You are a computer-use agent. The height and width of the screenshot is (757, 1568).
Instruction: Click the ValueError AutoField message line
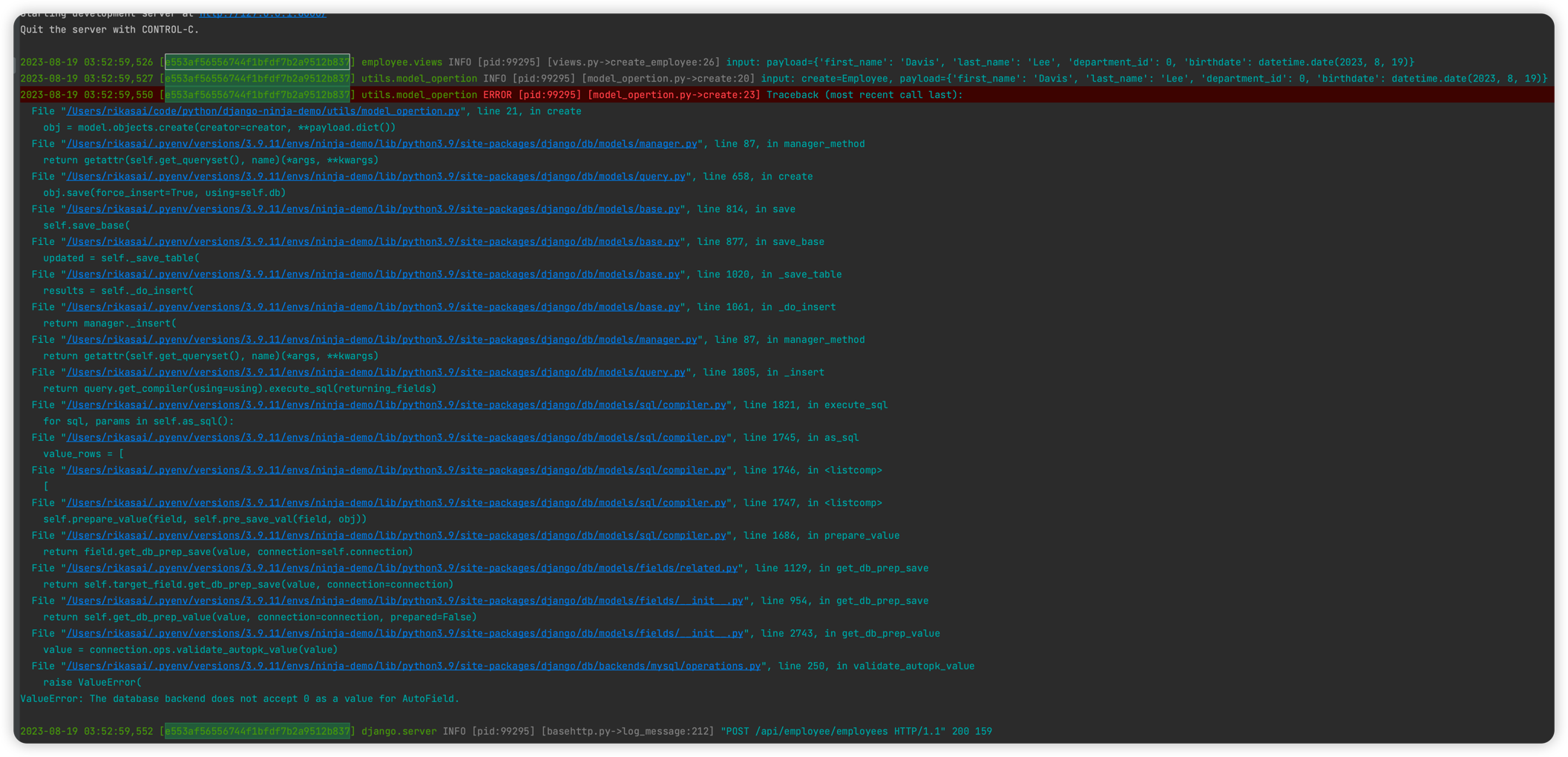240,699
